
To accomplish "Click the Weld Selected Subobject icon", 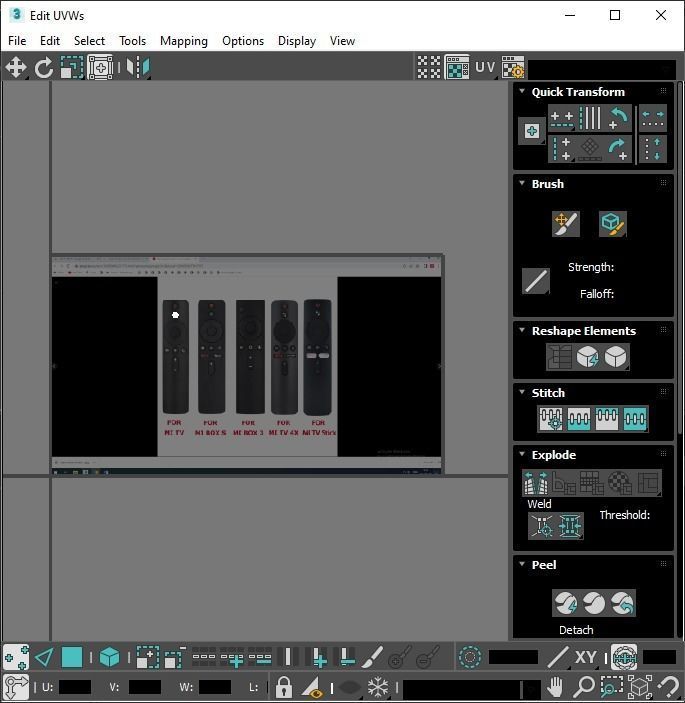I will 570,525.
